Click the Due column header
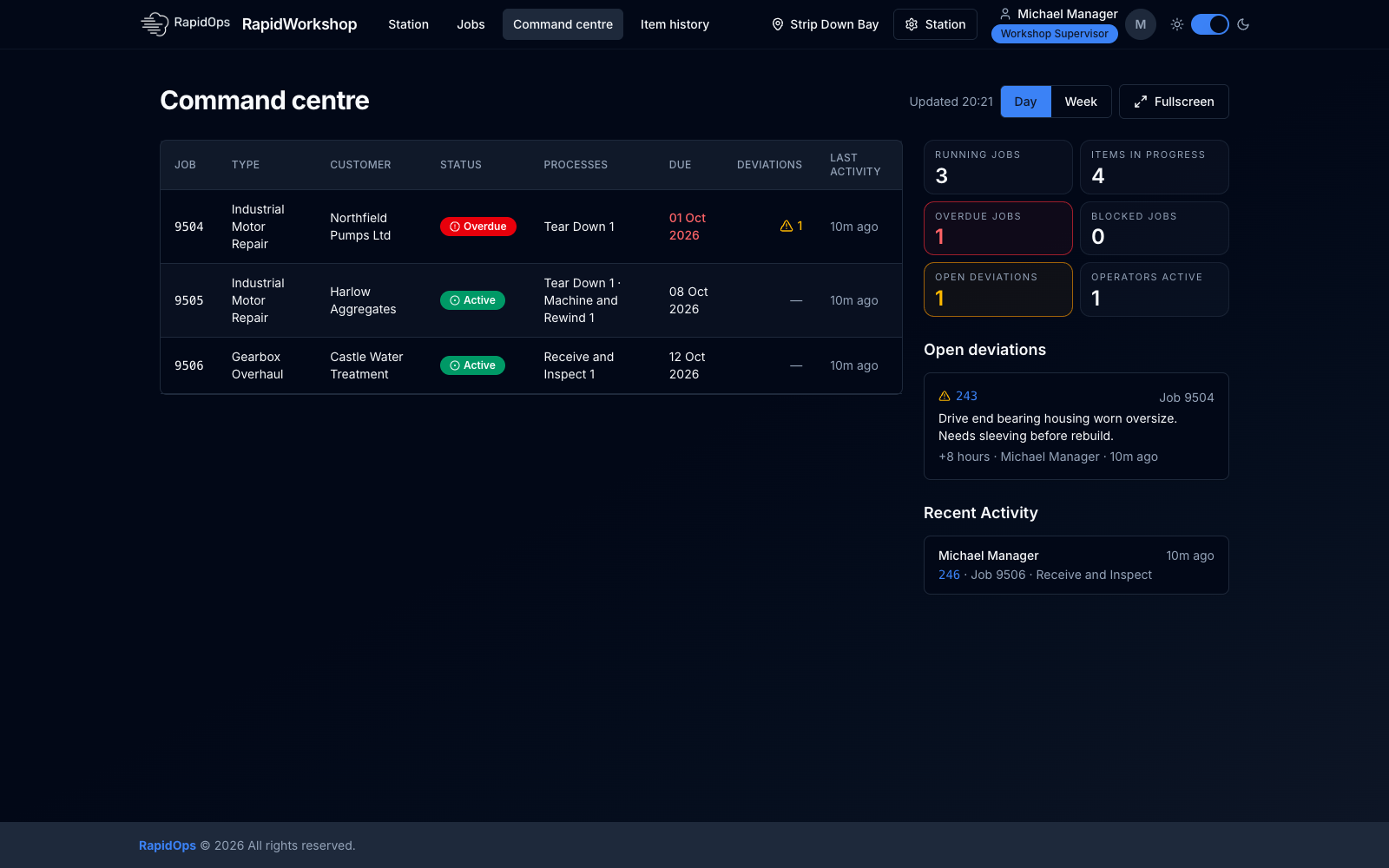Screen dimensions: 1389x868 pyautogui.click(x=680, y=165)
